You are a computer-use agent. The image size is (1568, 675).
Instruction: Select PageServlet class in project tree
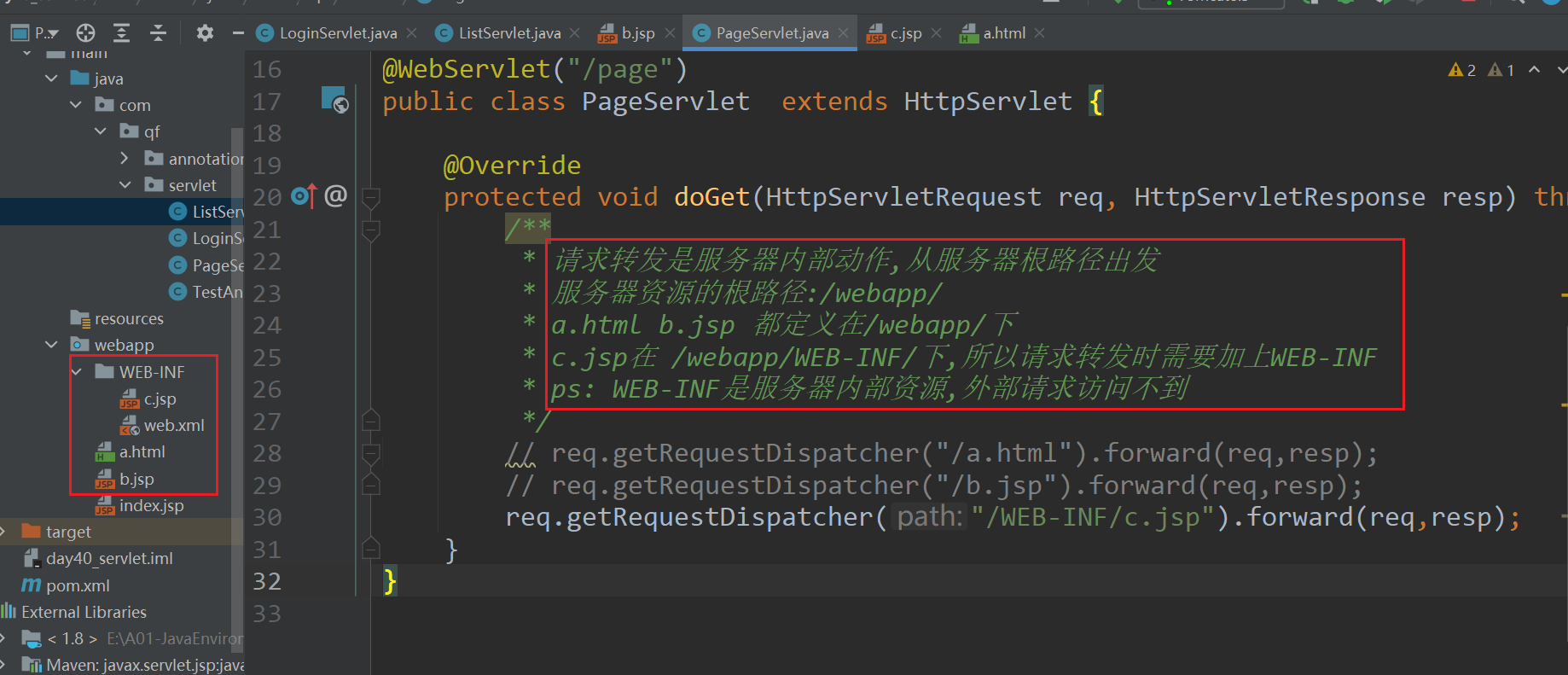pos(207,265)
